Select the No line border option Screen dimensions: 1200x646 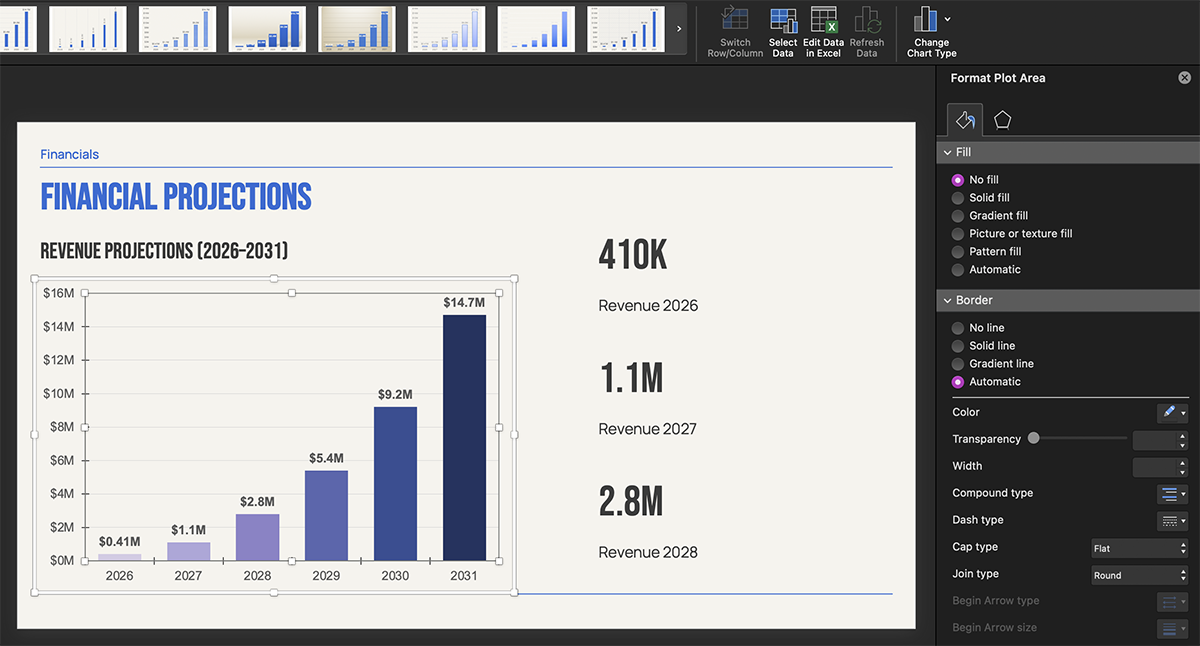958,328
